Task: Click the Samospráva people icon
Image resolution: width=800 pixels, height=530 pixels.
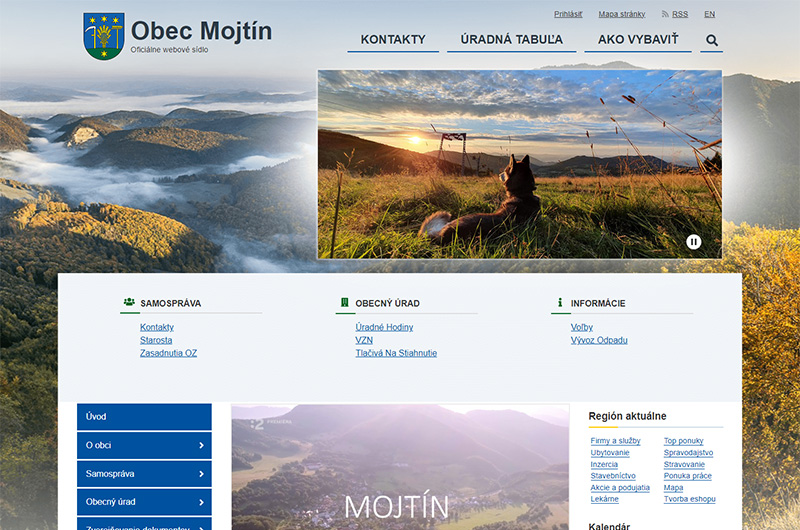Action: (129, 302)
